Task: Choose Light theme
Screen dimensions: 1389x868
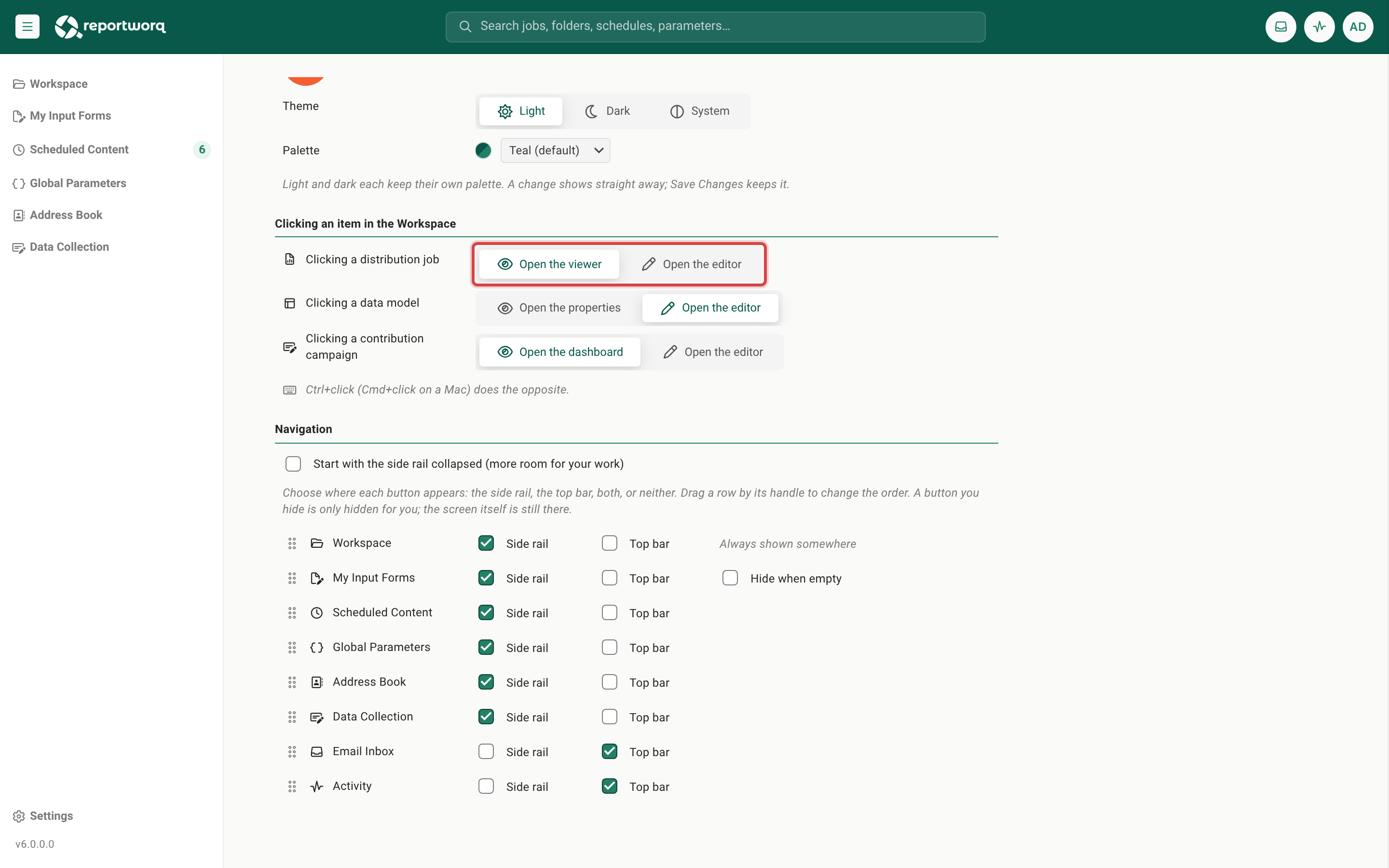Action: (521, 111)
